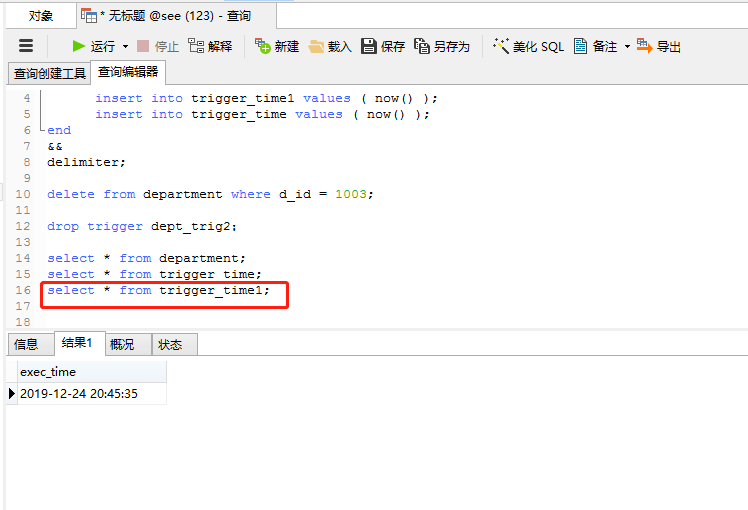Click the 另存为 text label
The height and width of the screenshot is (510, 748).
(x=451, y=47)
